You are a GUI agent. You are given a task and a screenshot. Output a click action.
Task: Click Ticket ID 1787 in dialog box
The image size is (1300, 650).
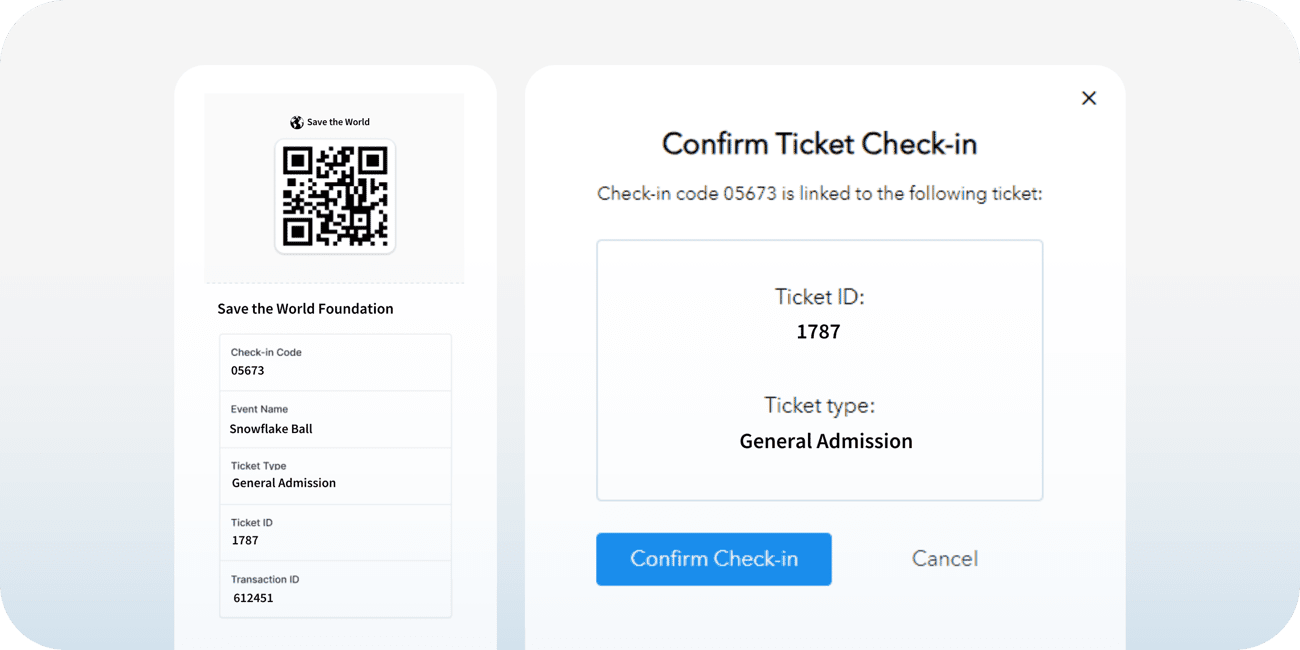coord(818,332)
